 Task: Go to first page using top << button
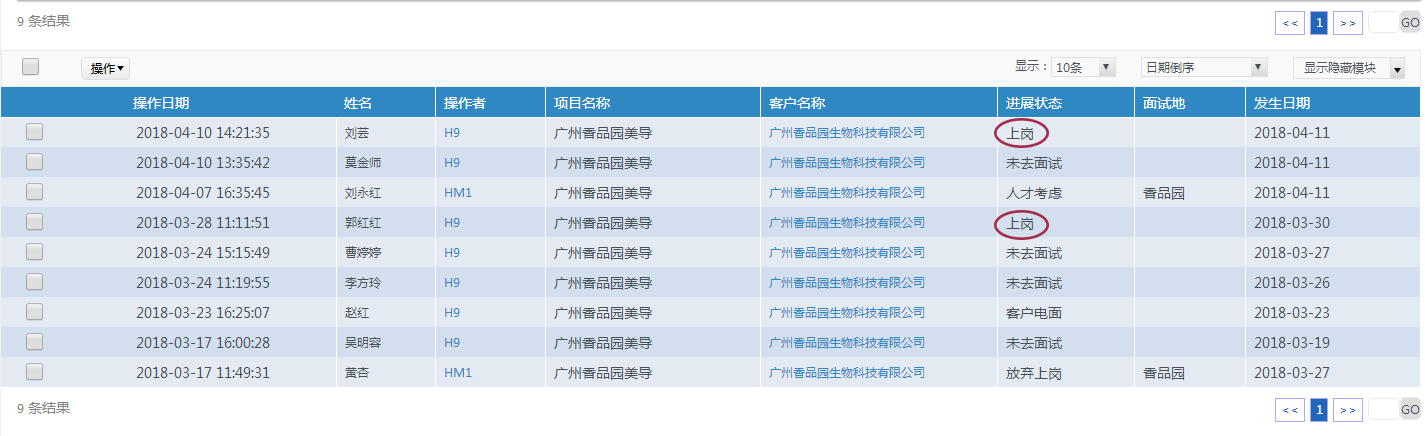pos(1290,23)
